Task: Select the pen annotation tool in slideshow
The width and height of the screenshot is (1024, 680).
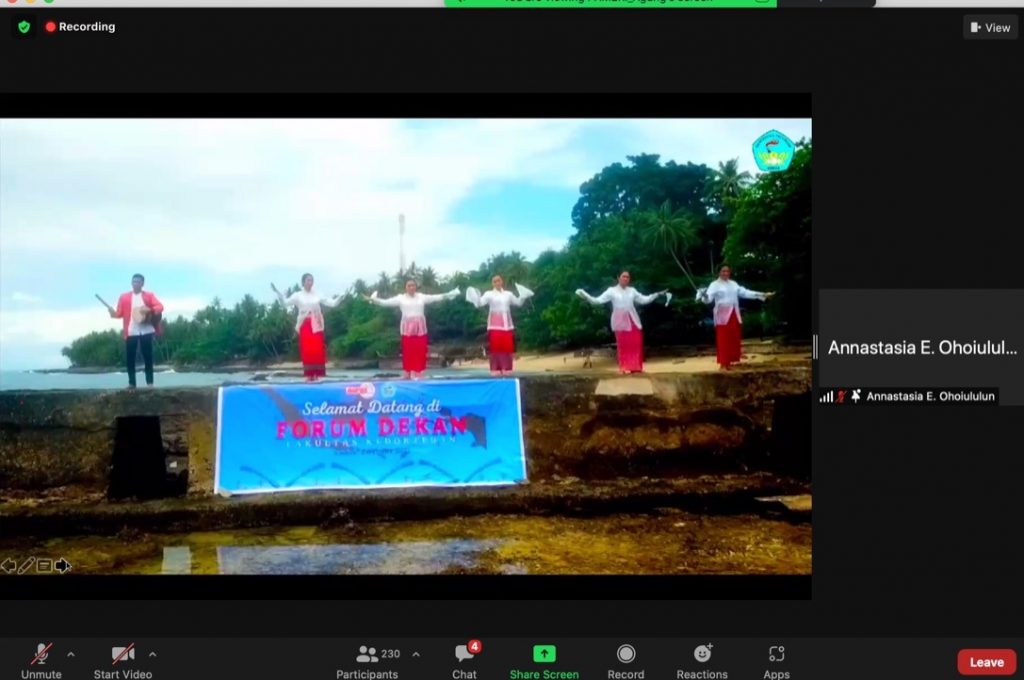Action: pos(26,566)
